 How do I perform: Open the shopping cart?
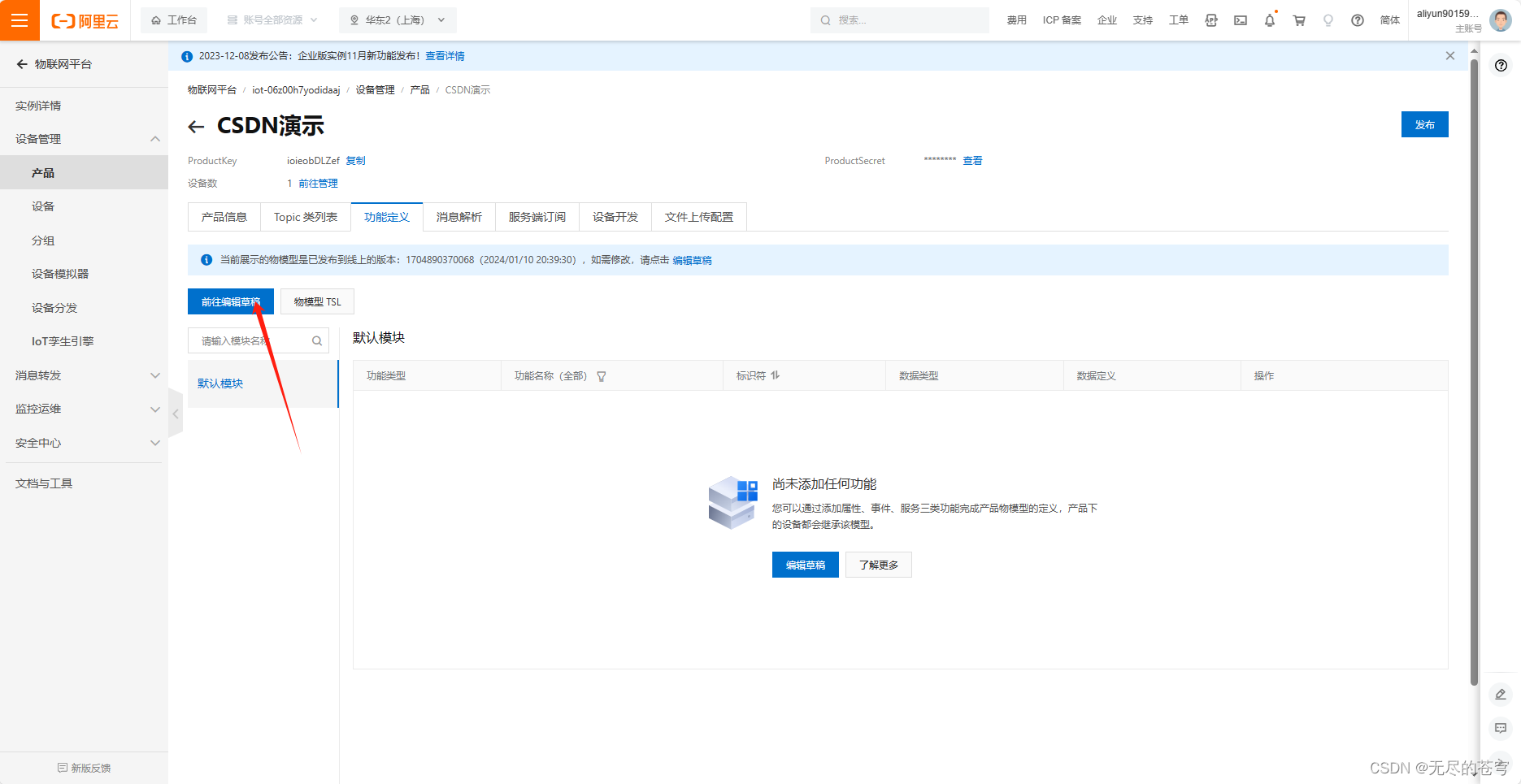1299,20
